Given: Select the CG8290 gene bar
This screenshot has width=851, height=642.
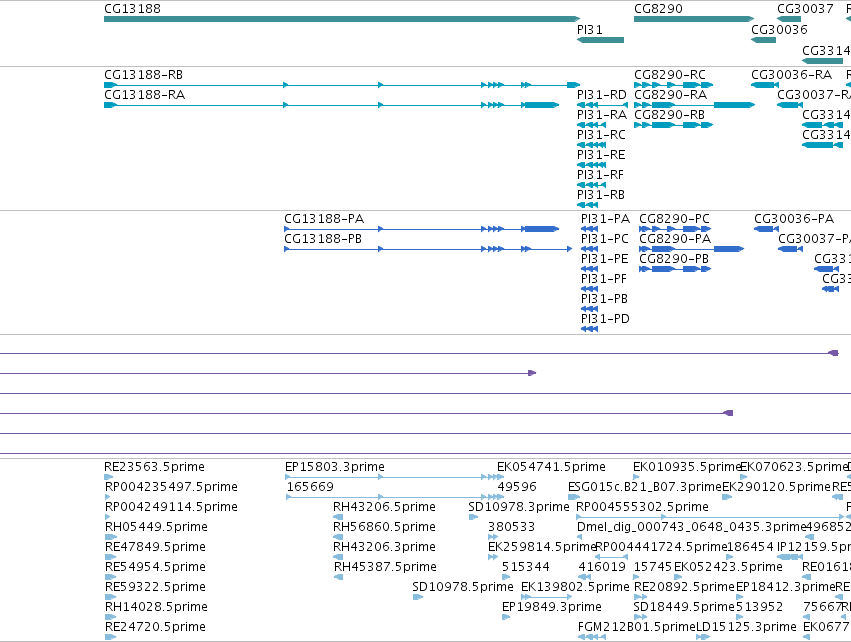Looking at the screenshot, I should [x=694, y=19].
